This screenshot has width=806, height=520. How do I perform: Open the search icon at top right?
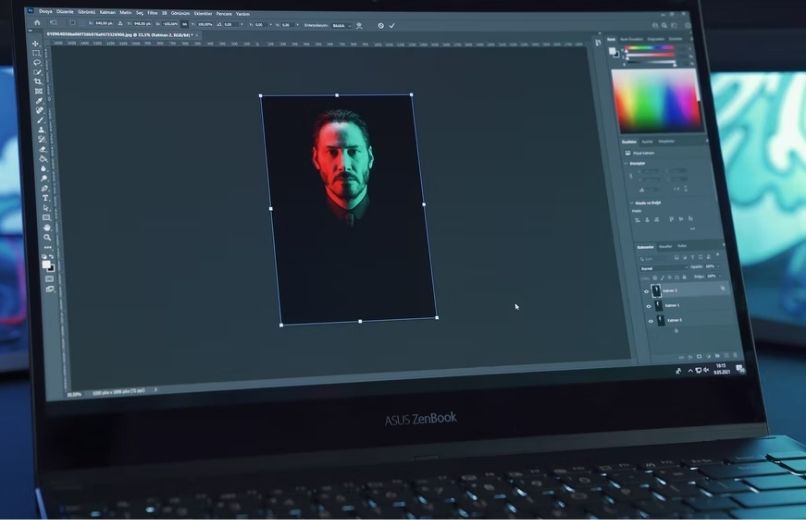(x=664, y=26)
